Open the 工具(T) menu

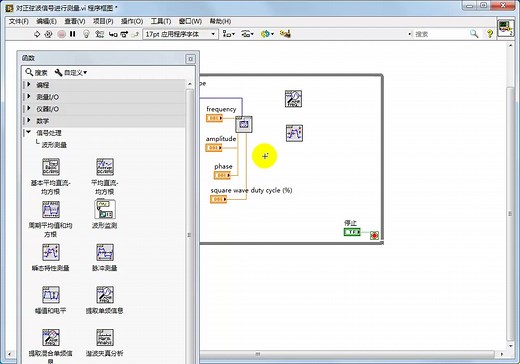(x=161, y=21)
